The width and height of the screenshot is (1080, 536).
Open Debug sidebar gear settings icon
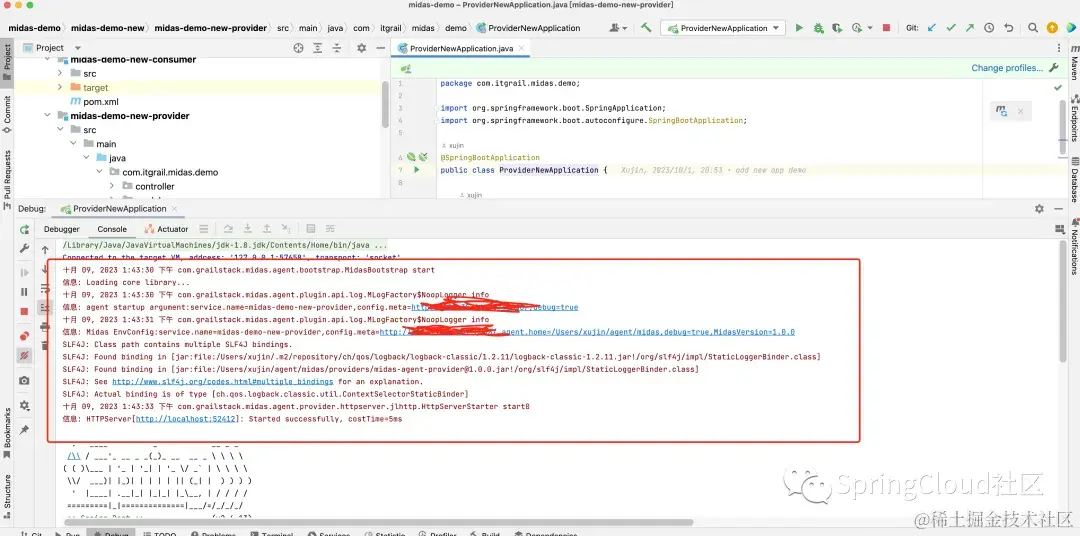[x=24, y=405]
